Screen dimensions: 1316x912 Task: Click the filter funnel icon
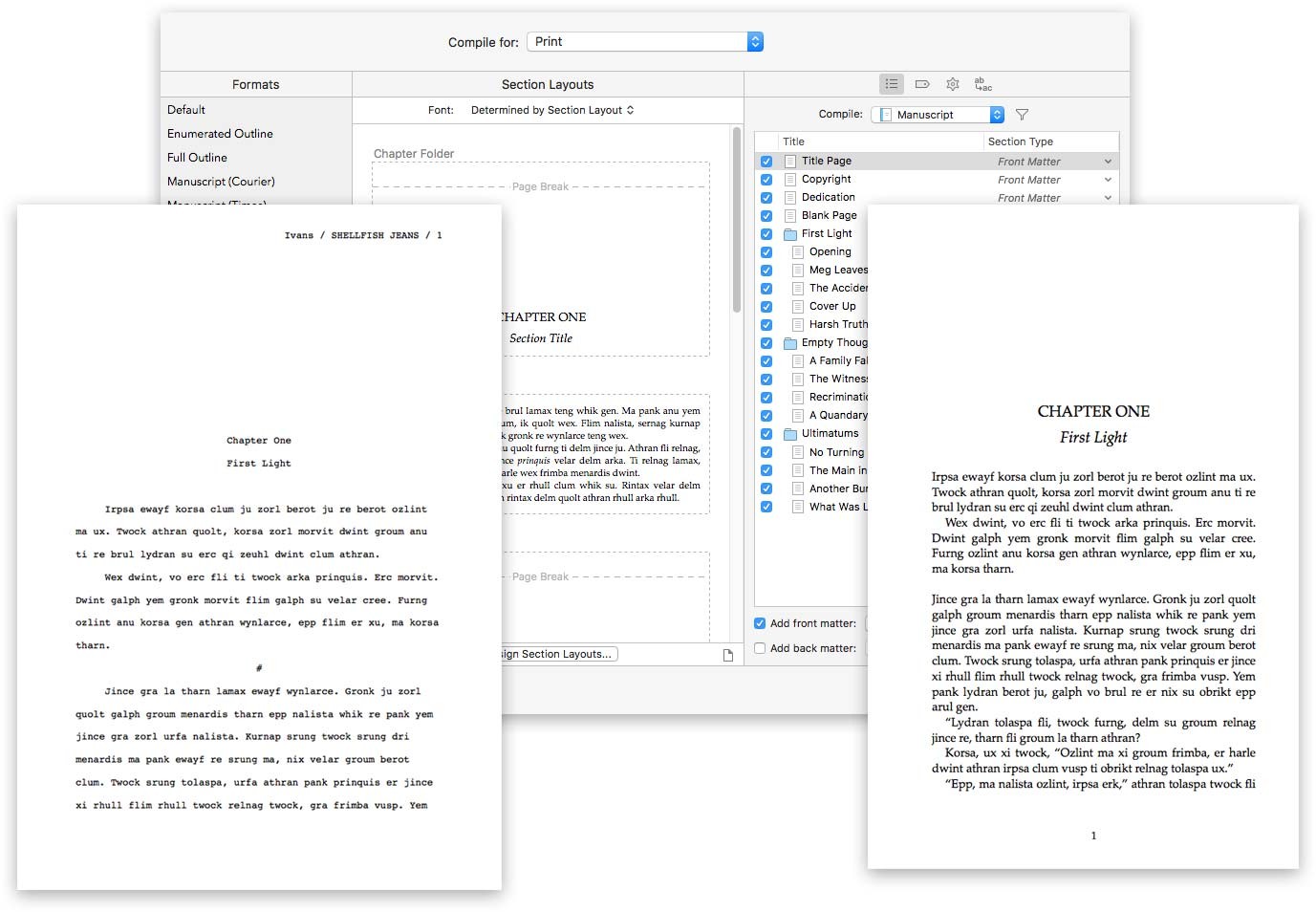click(x=1022, y=115)
